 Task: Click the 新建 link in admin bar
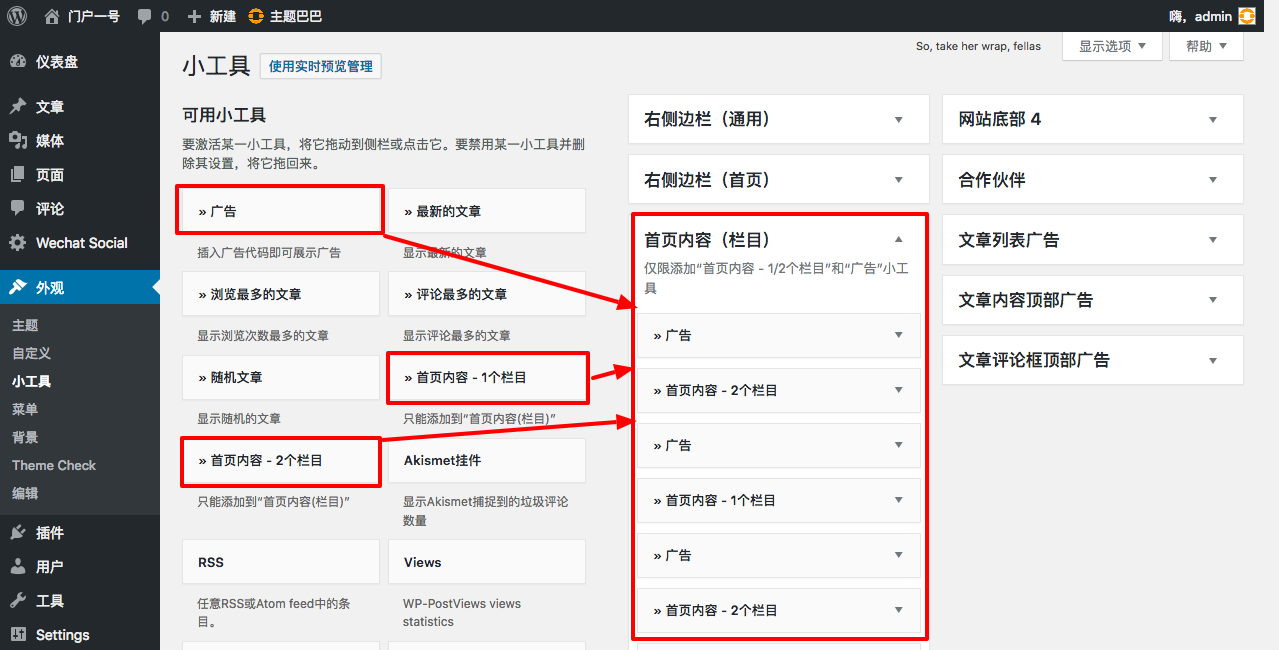pyautogui.click(x=212, y=16)
